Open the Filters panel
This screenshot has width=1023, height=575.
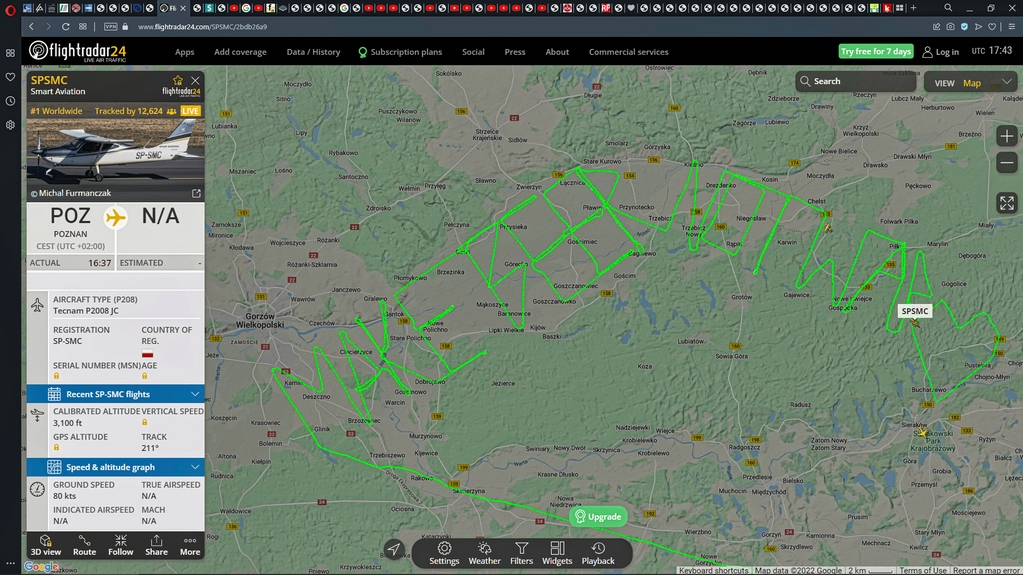point(521,553)
